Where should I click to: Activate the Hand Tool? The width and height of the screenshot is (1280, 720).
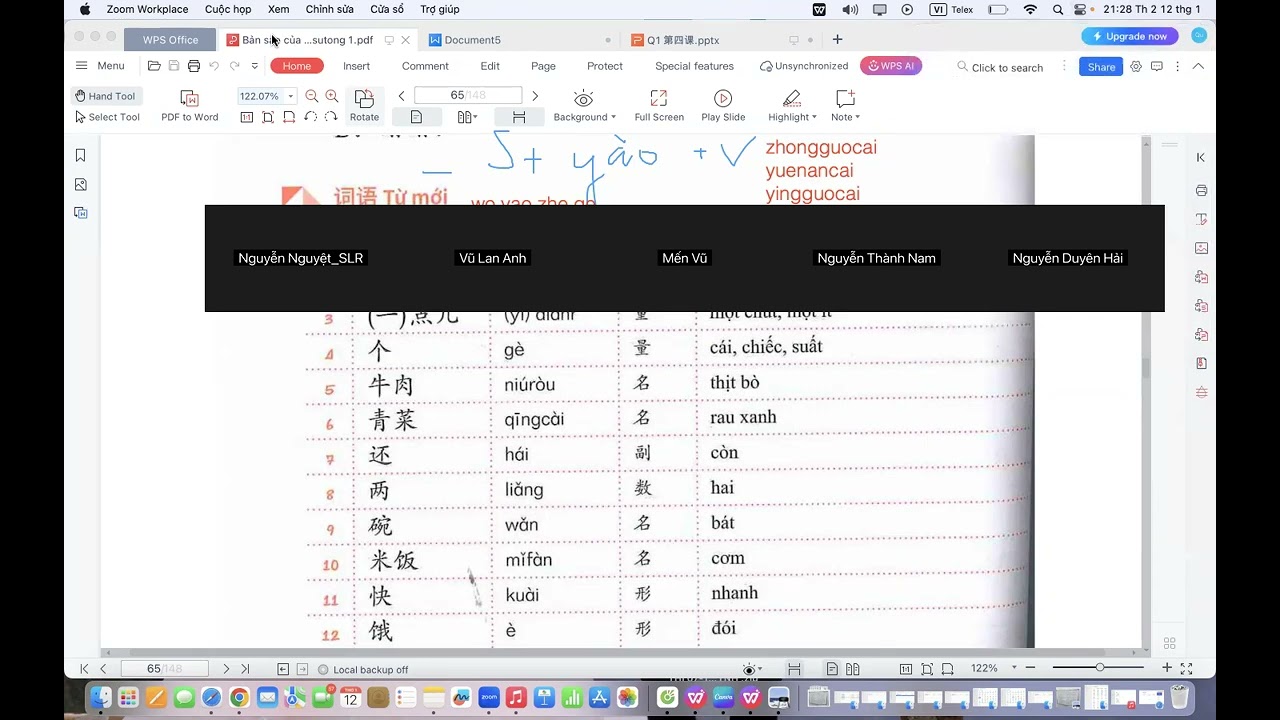click(105, 96)
